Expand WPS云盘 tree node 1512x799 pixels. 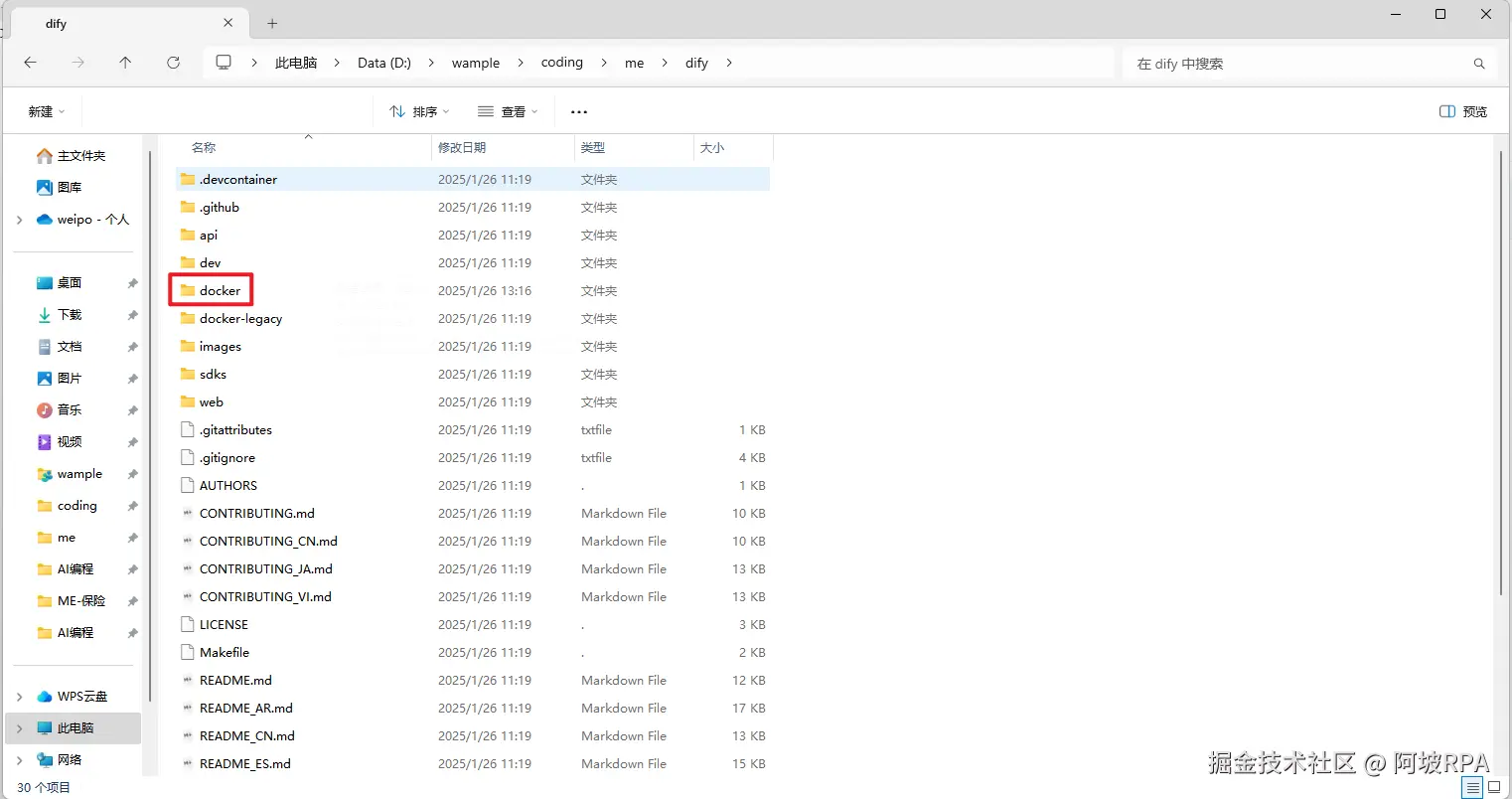[x=19, y=697]
